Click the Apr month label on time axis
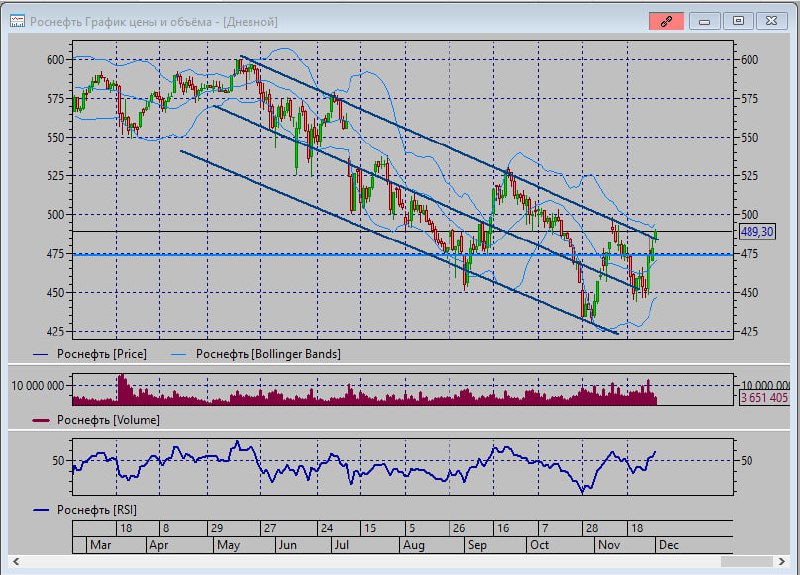800x575 pixels. (159, 545)
